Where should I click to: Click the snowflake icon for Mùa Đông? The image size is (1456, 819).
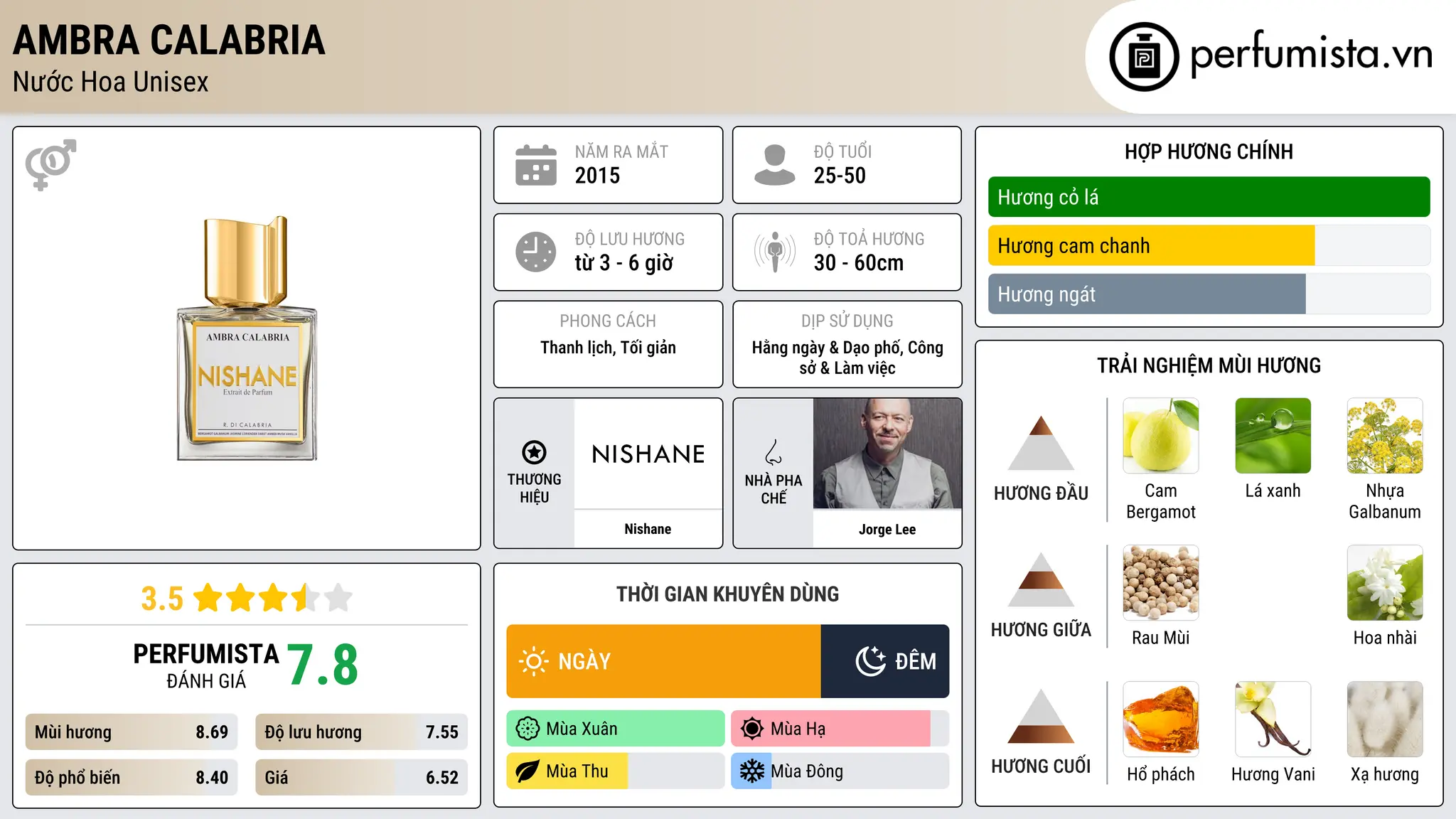pyautogui.click(x=752, y=771)
